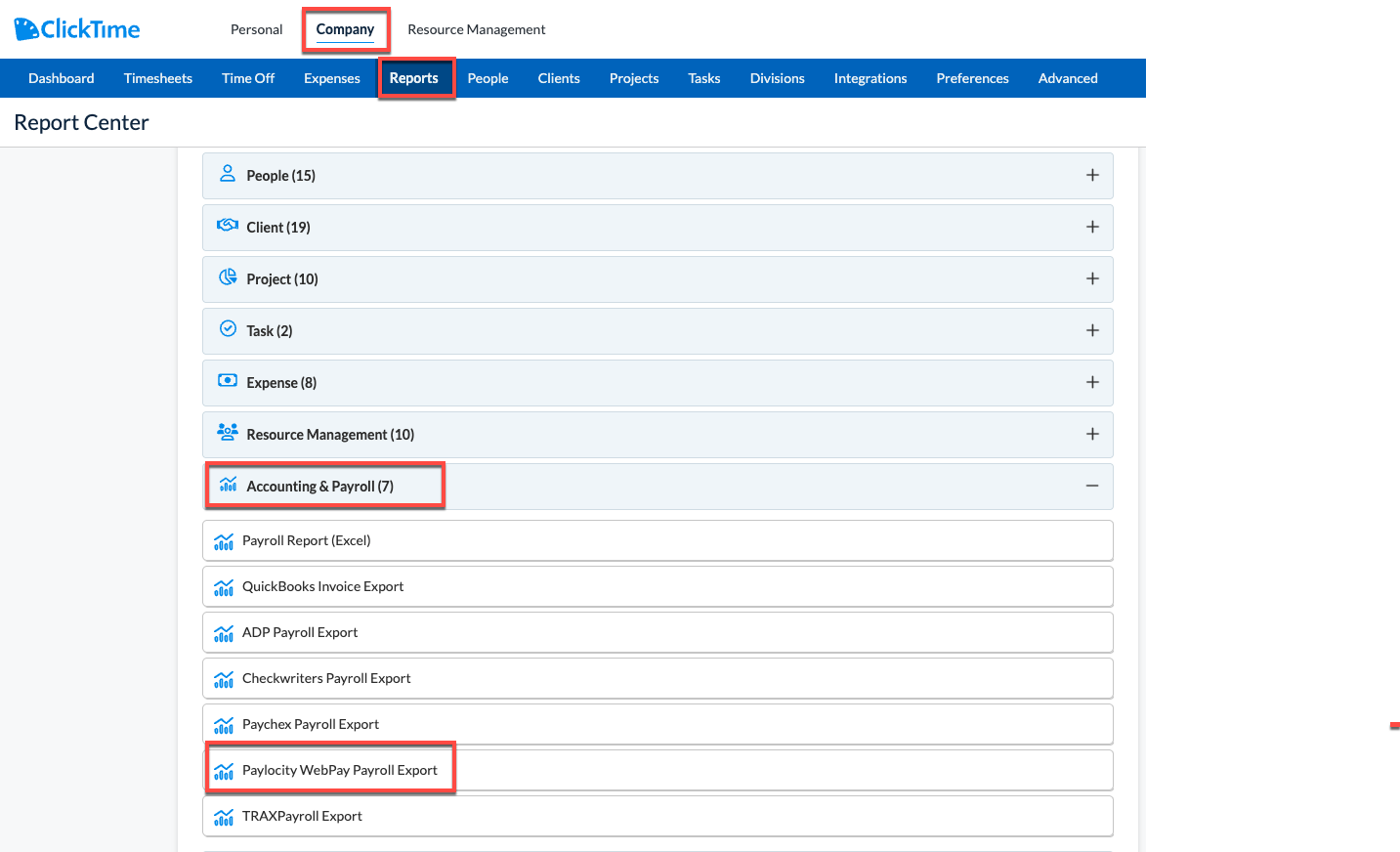
Task: Switch to the Personal tab
Action: [256, 29]
